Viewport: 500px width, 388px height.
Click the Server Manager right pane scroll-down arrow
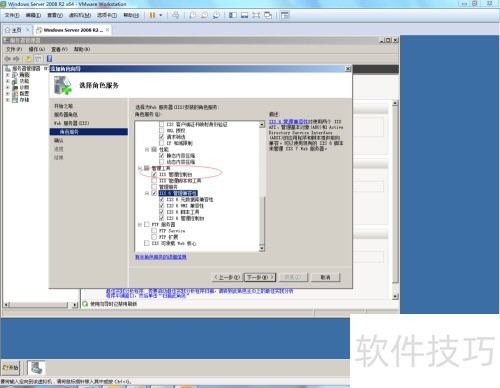(395, 296)
